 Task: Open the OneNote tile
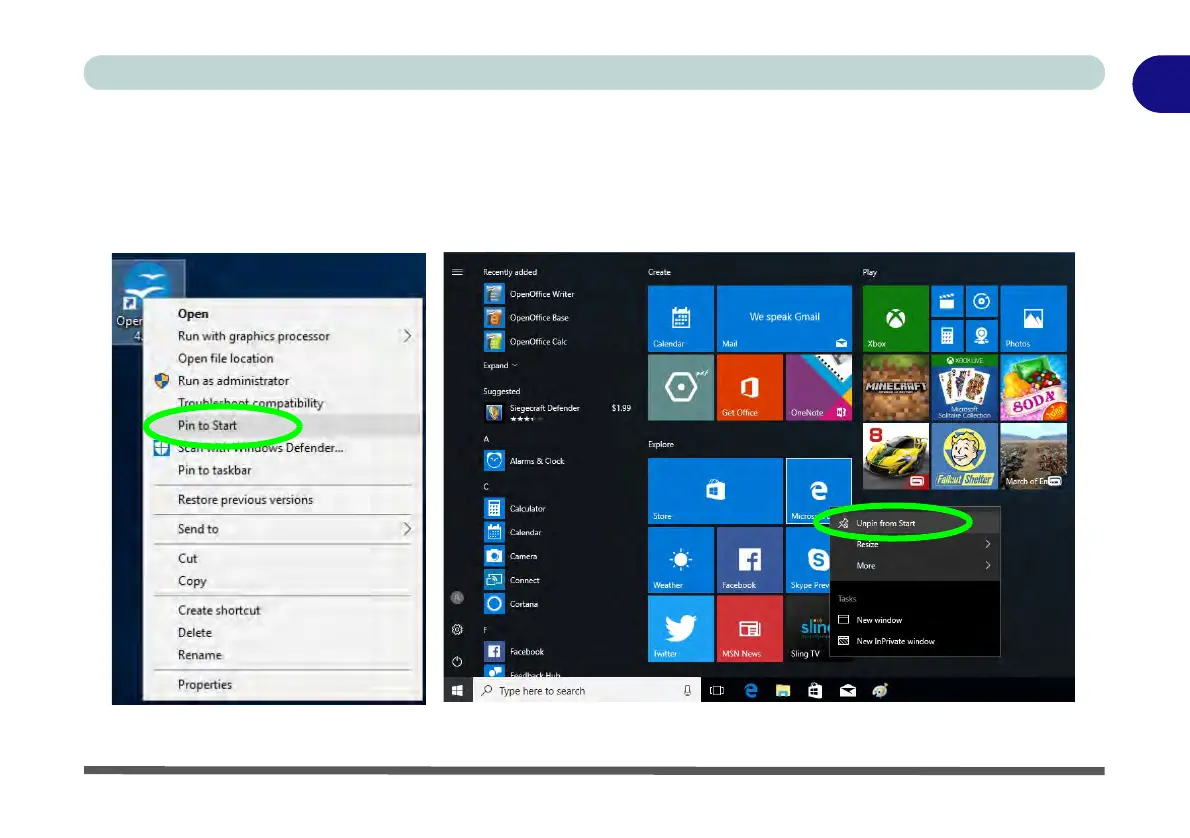pos(818,387)
